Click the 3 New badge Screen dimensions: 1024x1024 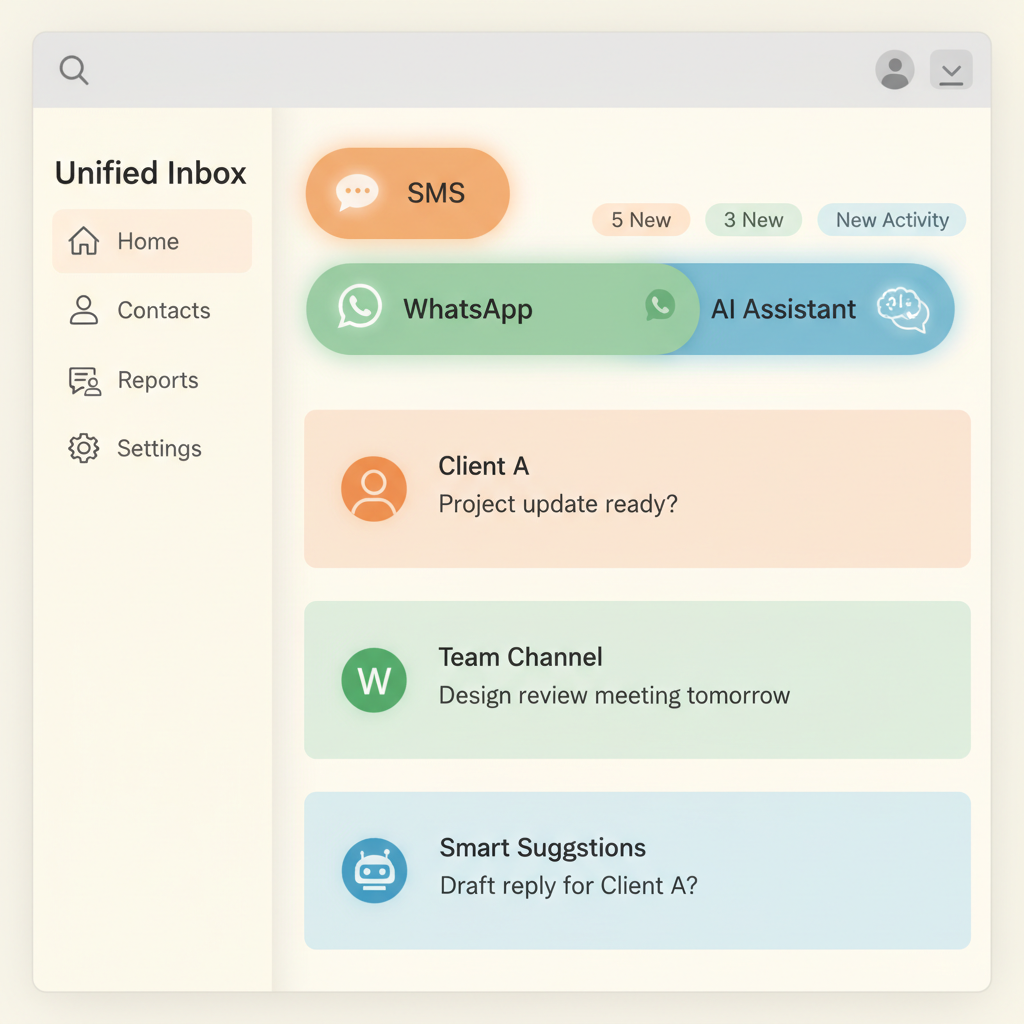pyautogui.click(x=754, y=220)
